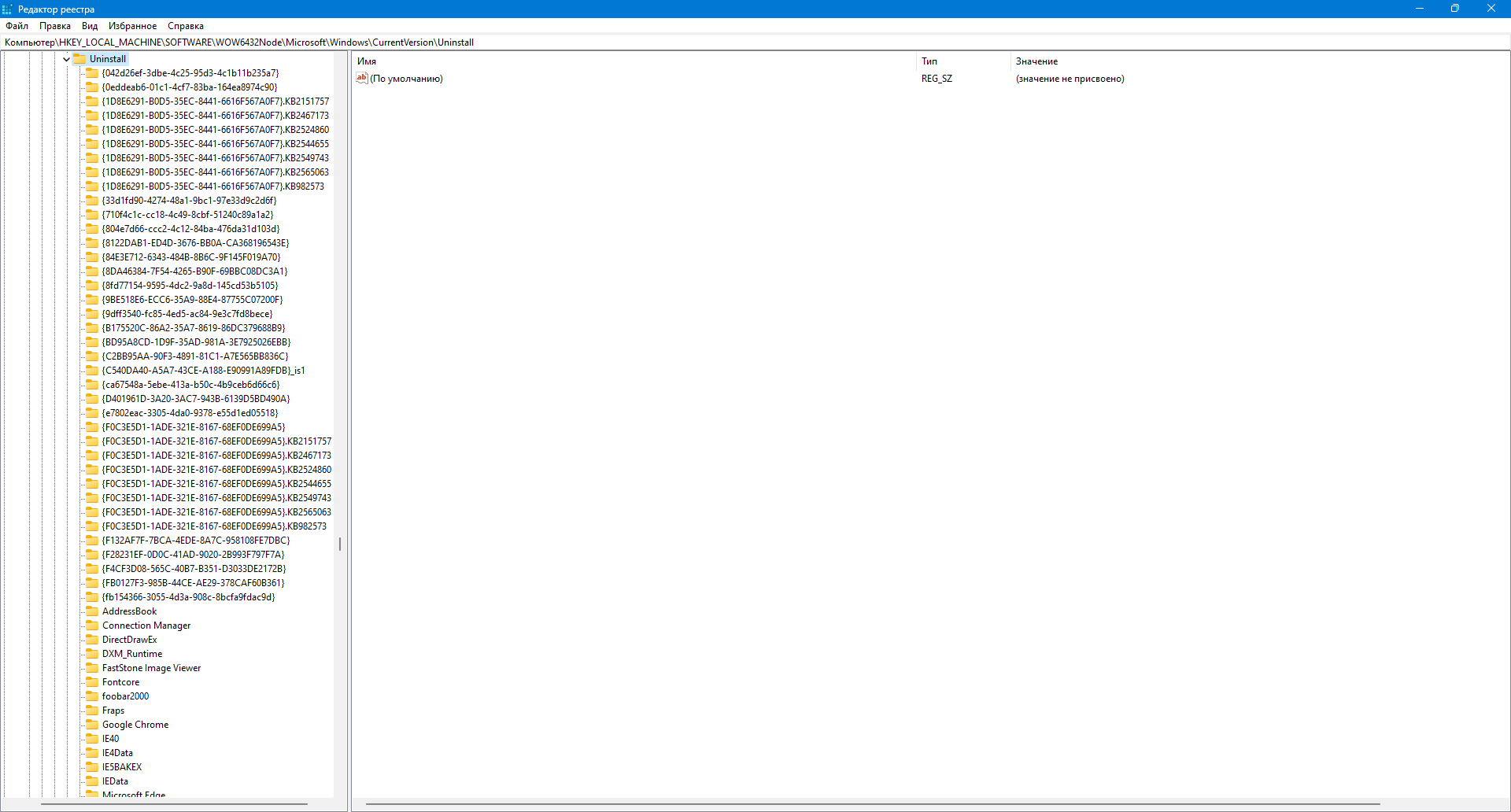Click the string value icon of (По умолчанию)

point(362,78)
